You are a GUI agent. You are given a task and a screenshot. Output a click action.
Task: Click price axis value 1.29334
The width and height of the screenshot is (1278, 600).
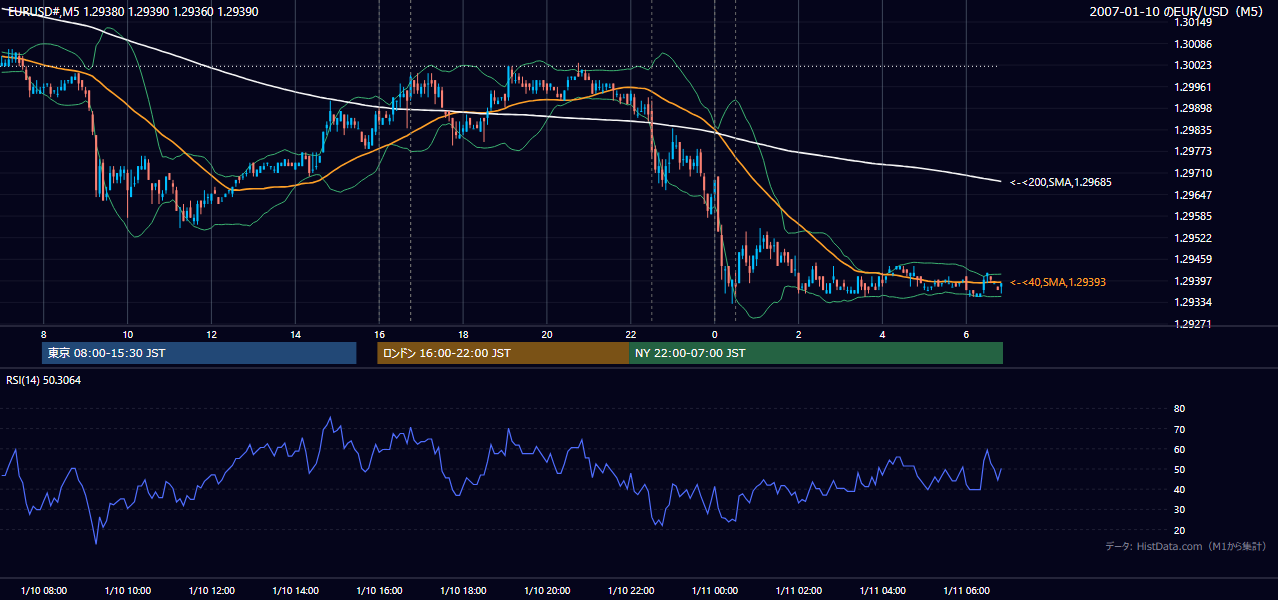click(x=1195, y=302)
